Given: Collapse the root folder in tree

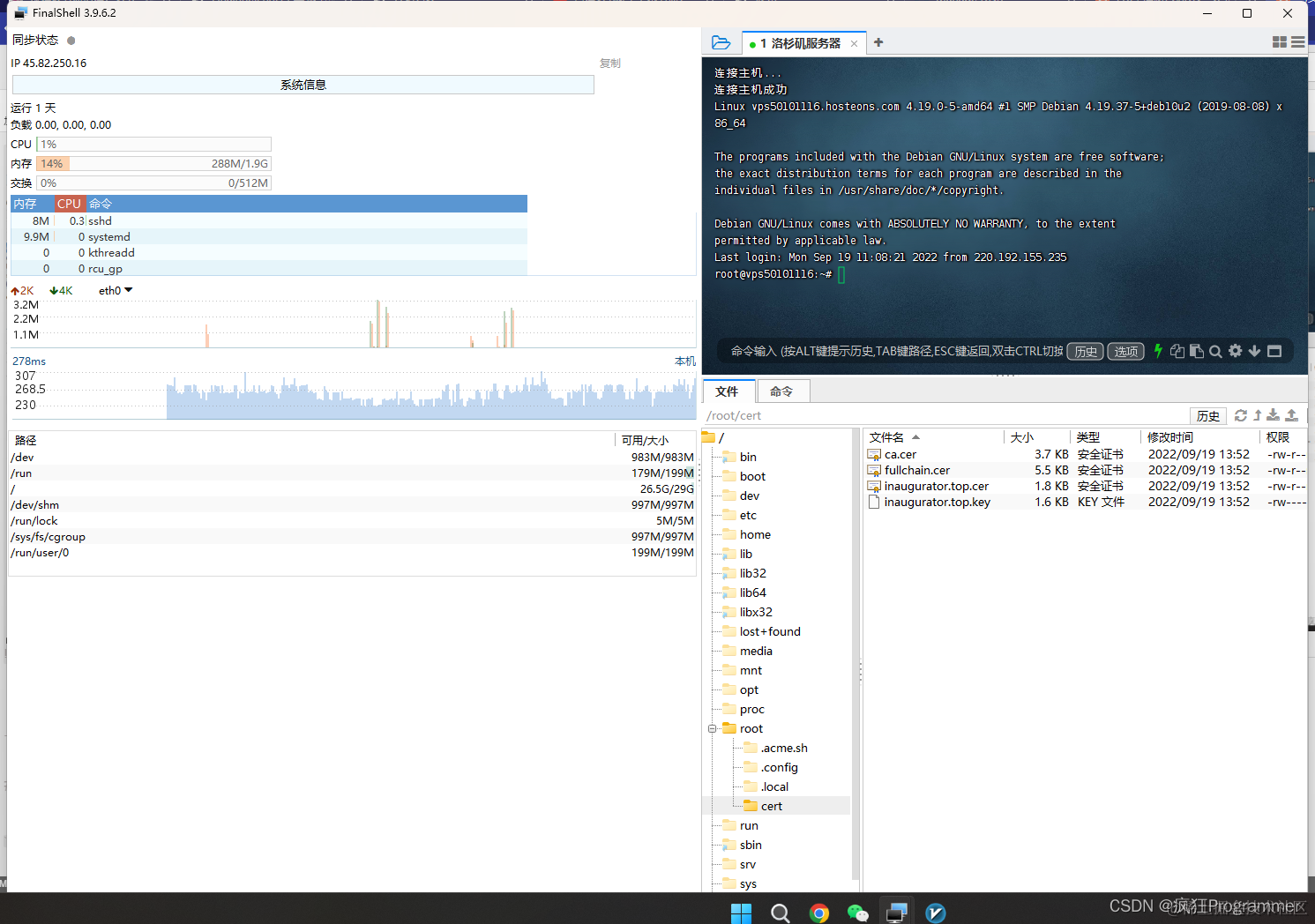Looking at the screenshot, I should click(x=712, y=729).
